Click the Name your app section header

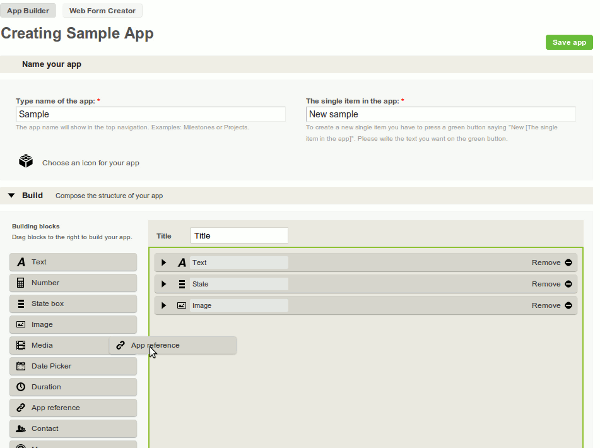pyautogui.click(x=52, y=64)
